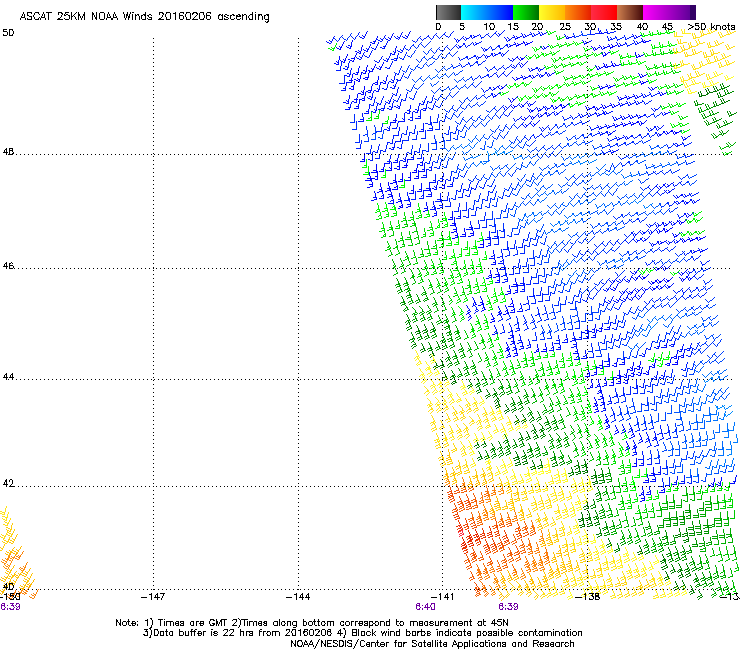Click the title 'ASCAT 25KM NOAA Winds 20160206 ascending'
This screenshot has width=740, height=650.
pyautogui.click(x=144, y=17)
